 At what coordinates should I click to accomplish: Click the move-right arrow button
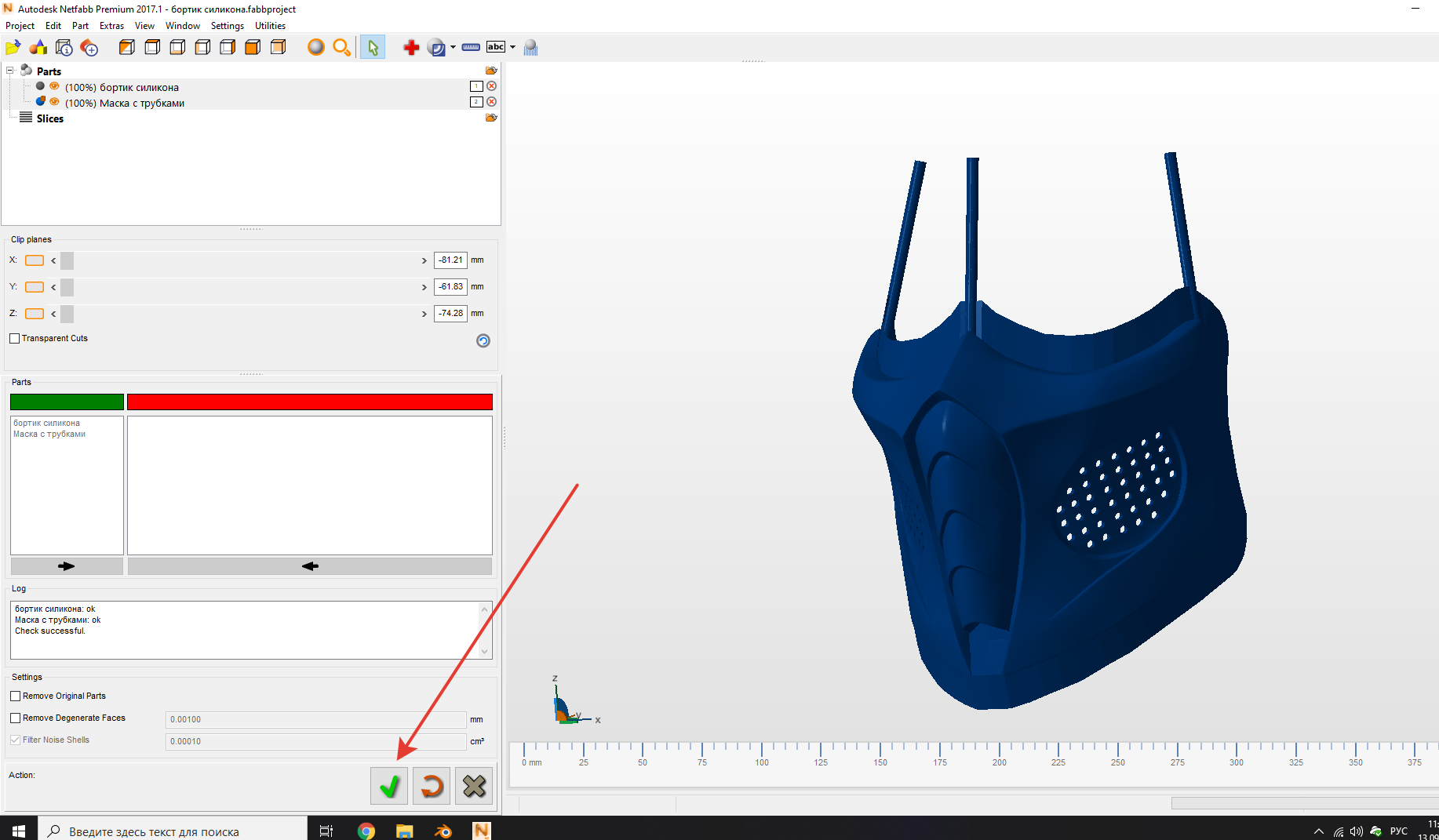67,565
